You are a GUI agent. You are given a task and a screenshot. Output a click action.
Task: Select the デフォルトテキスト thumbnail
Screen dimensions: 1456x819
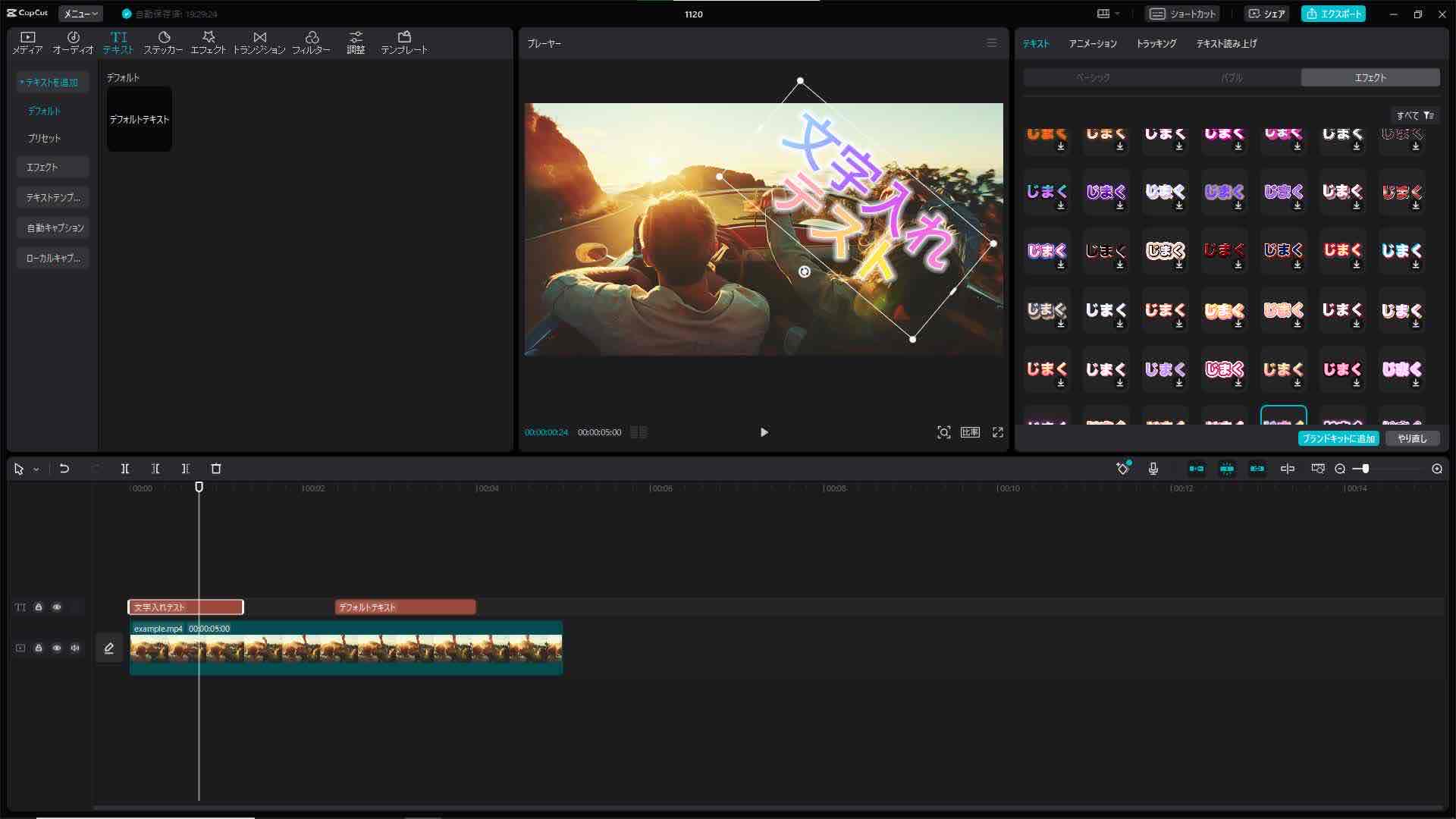[140, 119]
